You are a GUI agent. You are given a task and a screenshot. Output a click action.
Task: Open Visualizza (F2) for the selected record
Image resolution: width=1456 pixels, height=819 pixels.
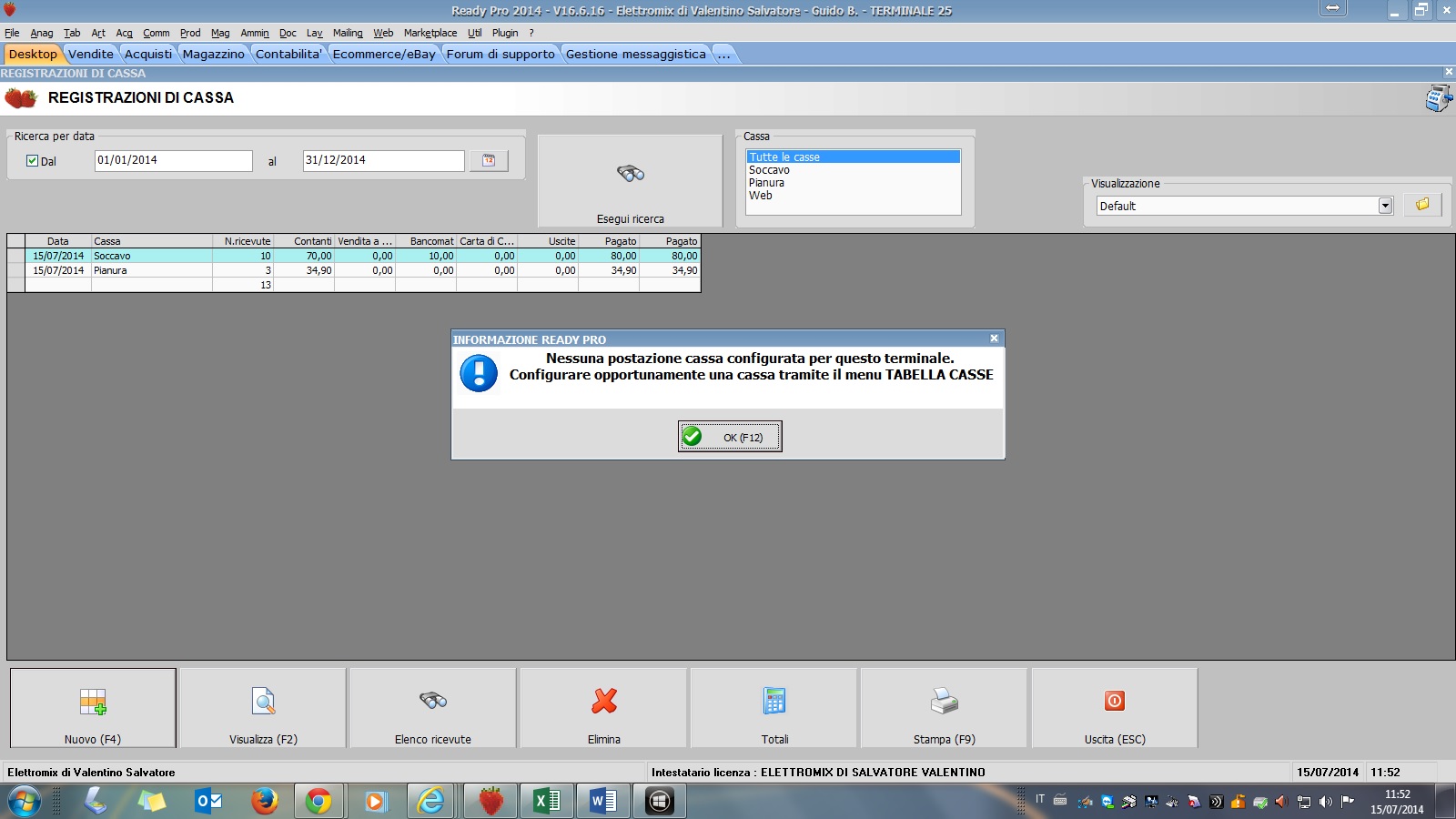coord(263,708)
